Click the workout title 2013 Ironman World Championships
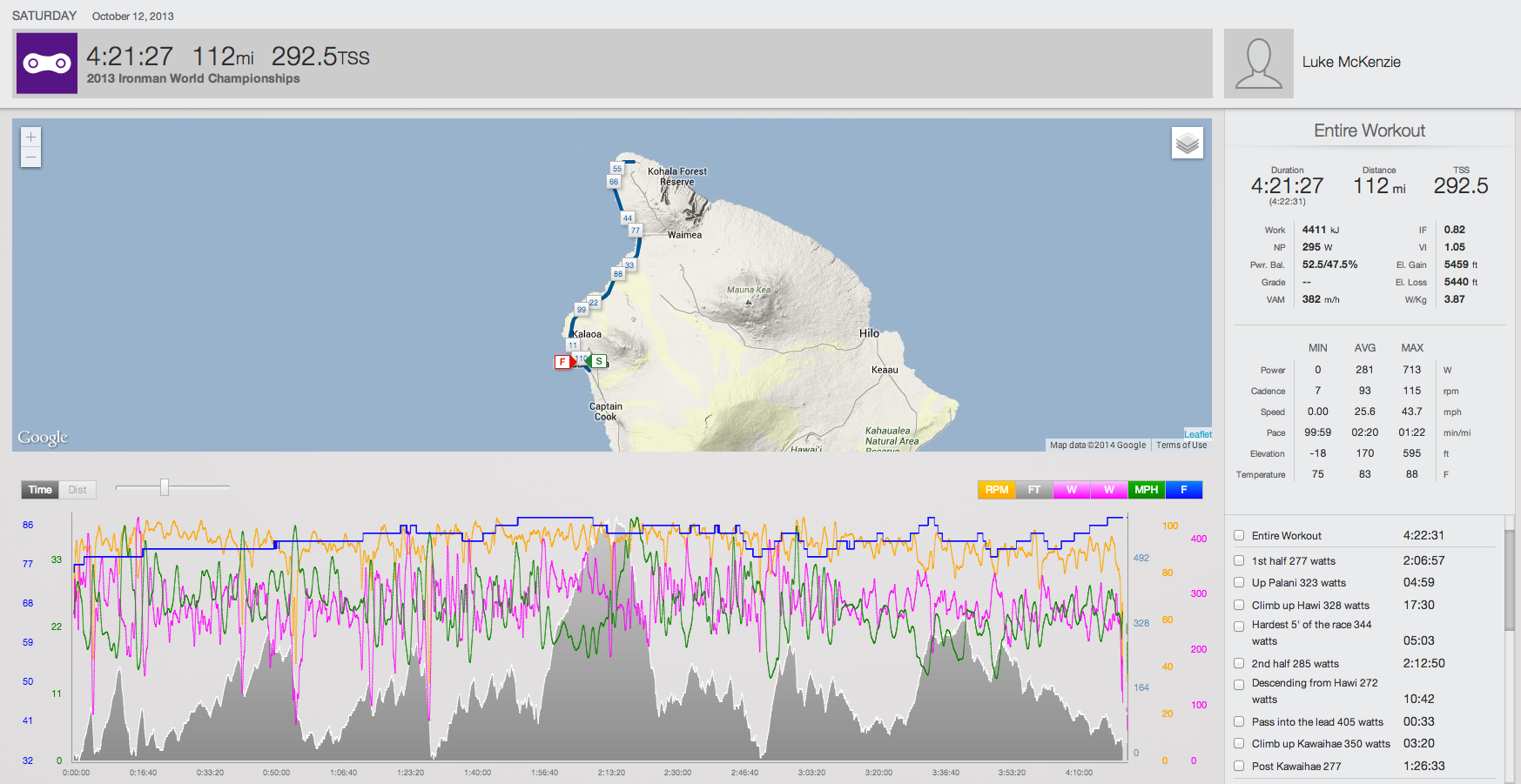The image size is (1521, 784). click(x=193, y=78)
